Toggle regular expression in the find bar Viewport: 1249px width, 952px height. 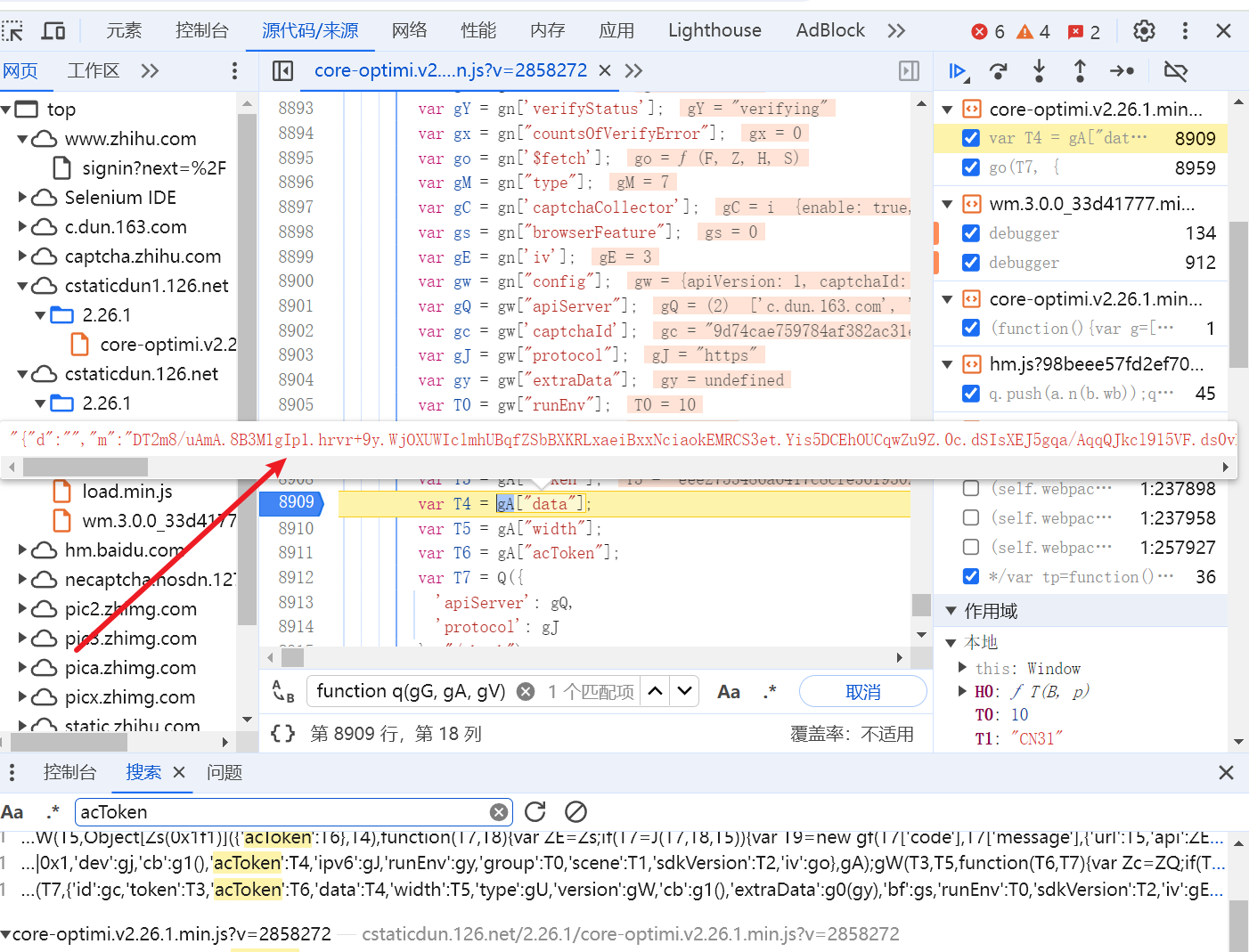(x=771, y=691)
